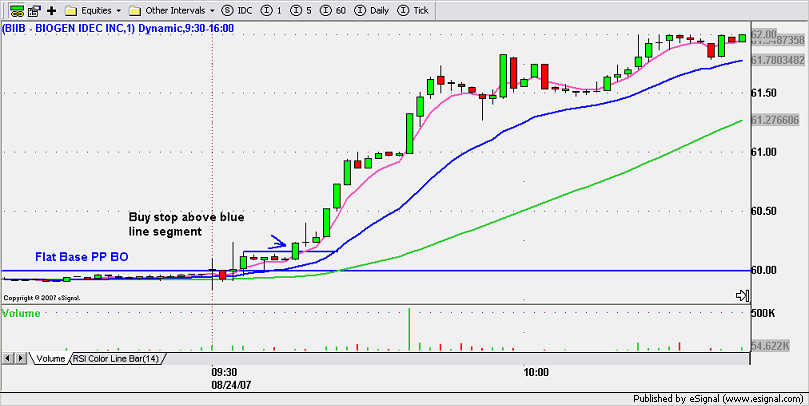Image resolution: width=809 pixels, height=406 pixels.
Task: Click the black plus icon in the toolbar
Action: click(51, 10)
